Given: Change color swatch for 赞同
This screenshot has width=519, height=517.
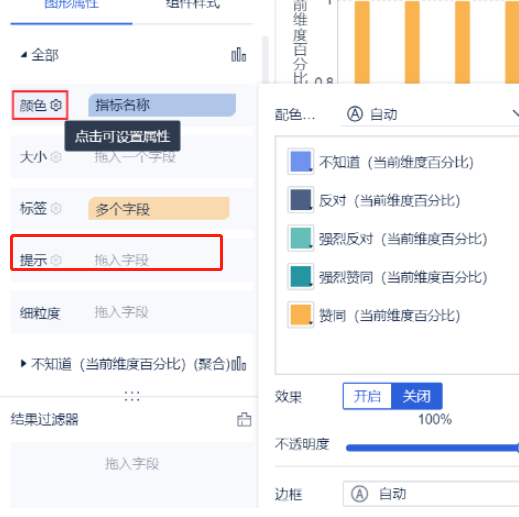Looking at the screenshot, I should click(301, 315).
